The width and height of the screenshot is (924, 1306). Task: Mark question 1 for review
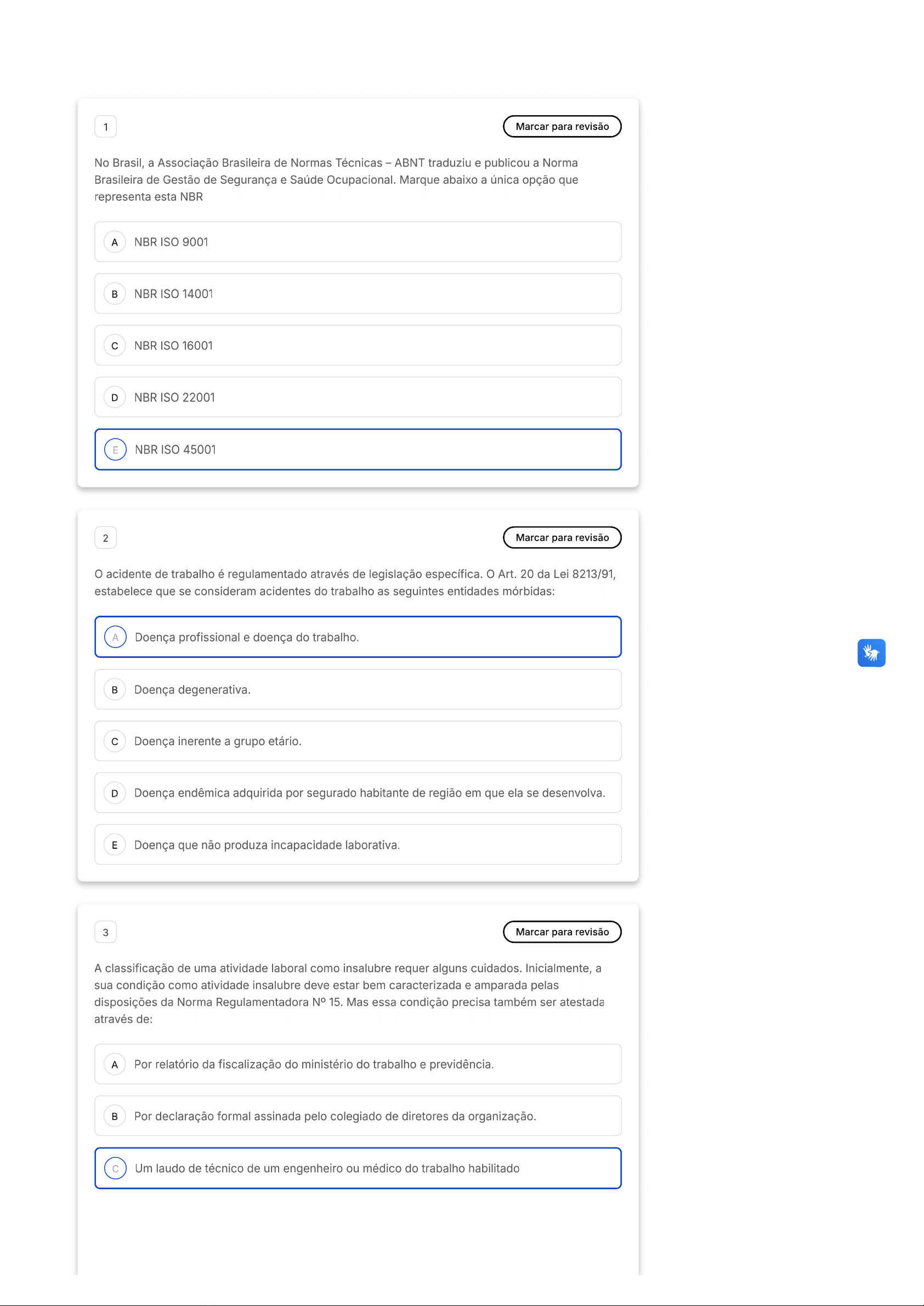pos(562,126)
